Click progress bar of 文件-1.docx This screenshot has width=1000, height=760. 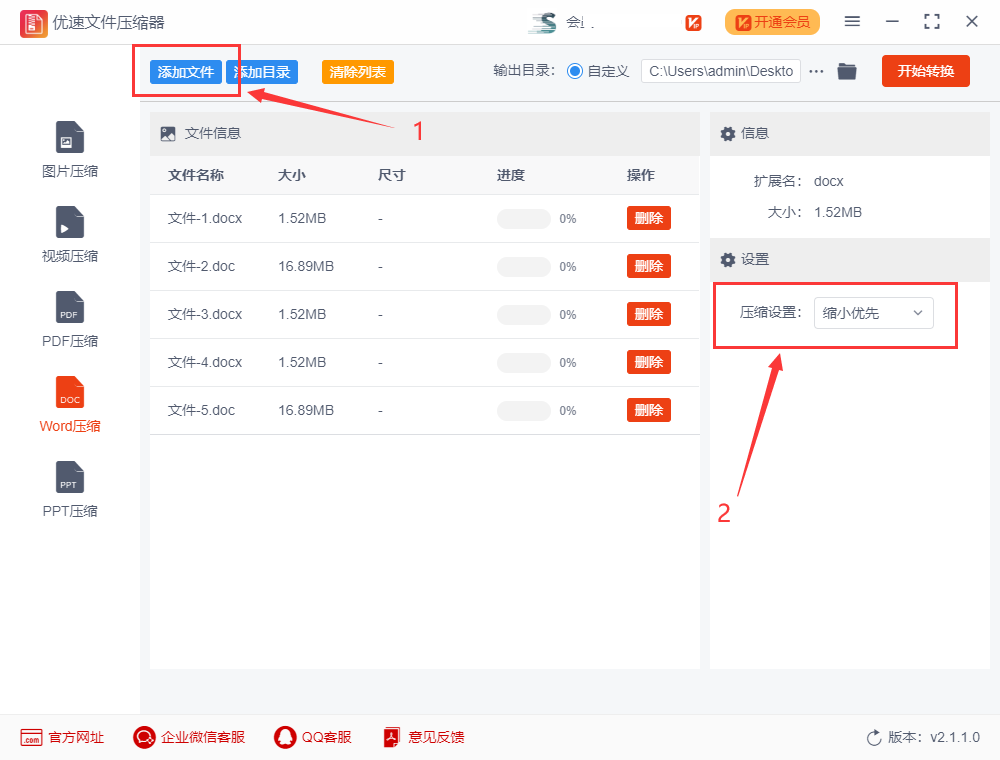[x=524, y=219]
